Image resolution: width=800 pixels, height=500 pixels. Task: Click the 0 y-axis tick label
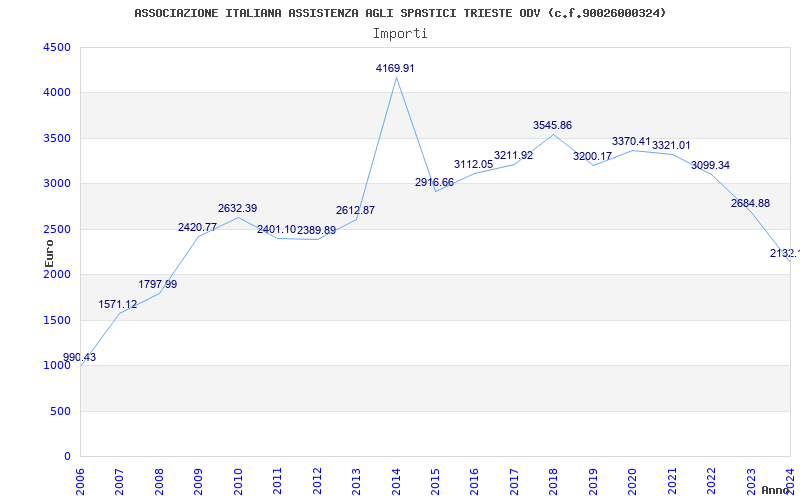[67, 457]
